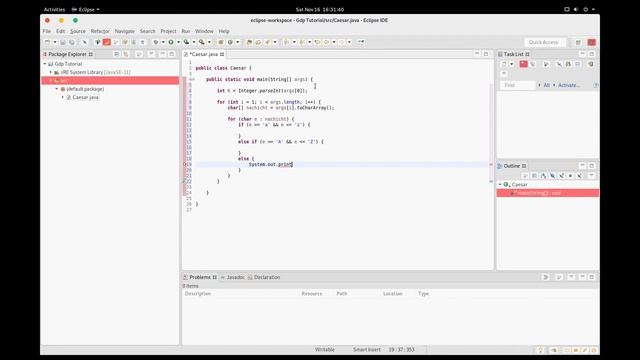Collapse all in Package Explorer toolbar
Image resolution: width=640 pixels, height=360 pixels.
coord(117,54)
